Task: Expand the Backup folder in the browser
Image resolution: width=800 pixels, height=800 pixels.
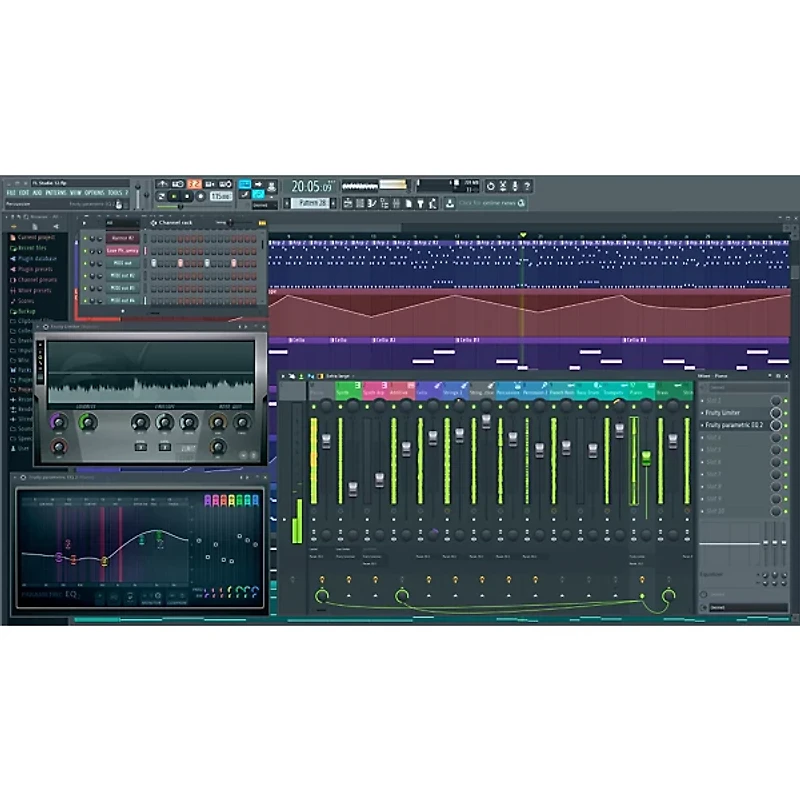Action: [x=24, y=312]
